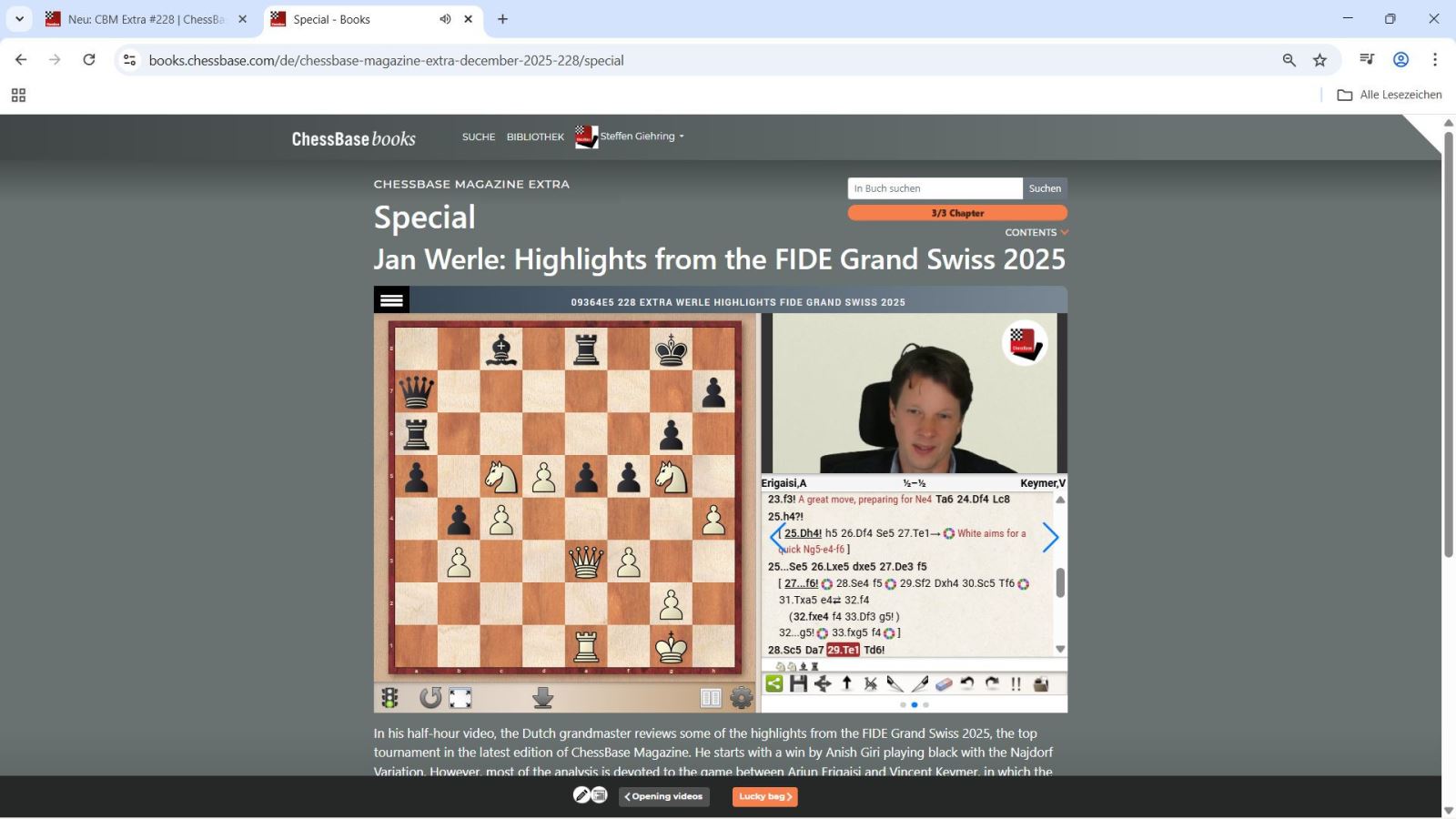Undo with the curved left arrow icon
This screenshot has height=819, width=1456.
[967, 683]
